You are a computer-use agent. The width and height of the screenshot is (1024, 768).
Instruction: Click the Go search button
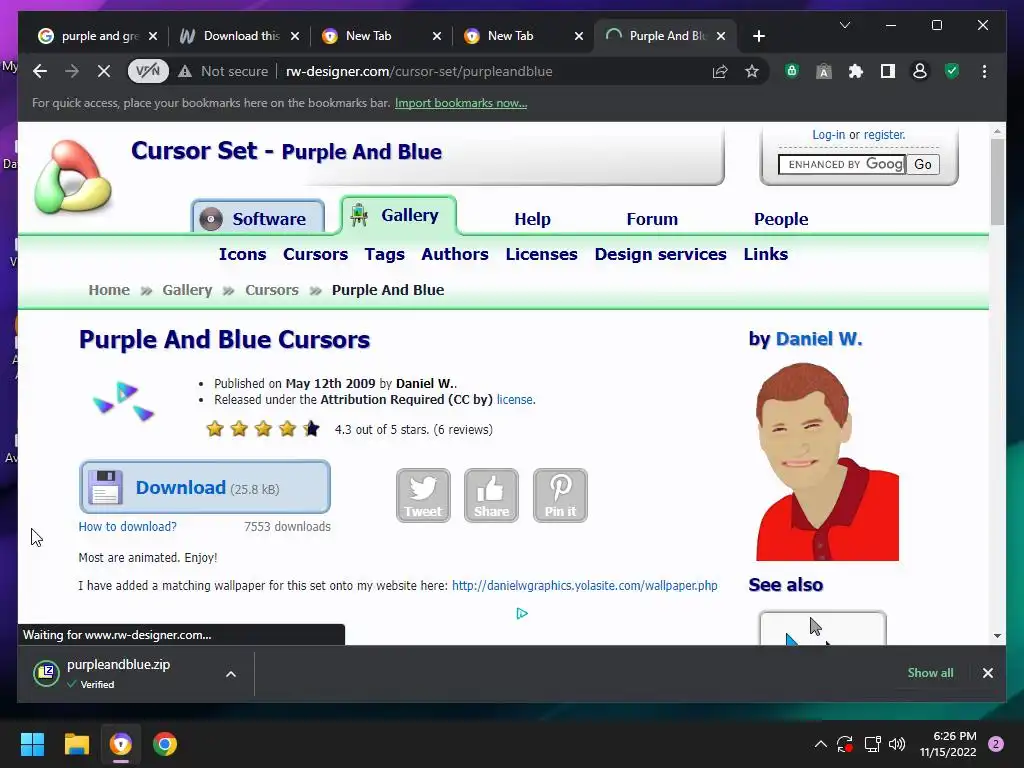[x=923, y=165]
